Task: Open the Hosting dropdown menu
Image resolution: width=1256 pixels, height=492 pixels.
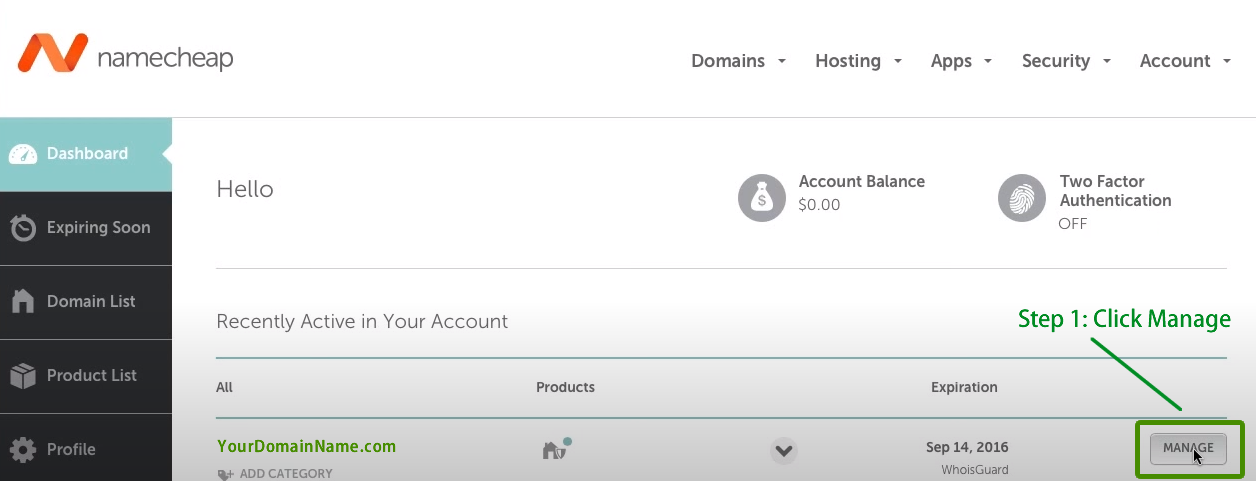Action: [858, 61]
